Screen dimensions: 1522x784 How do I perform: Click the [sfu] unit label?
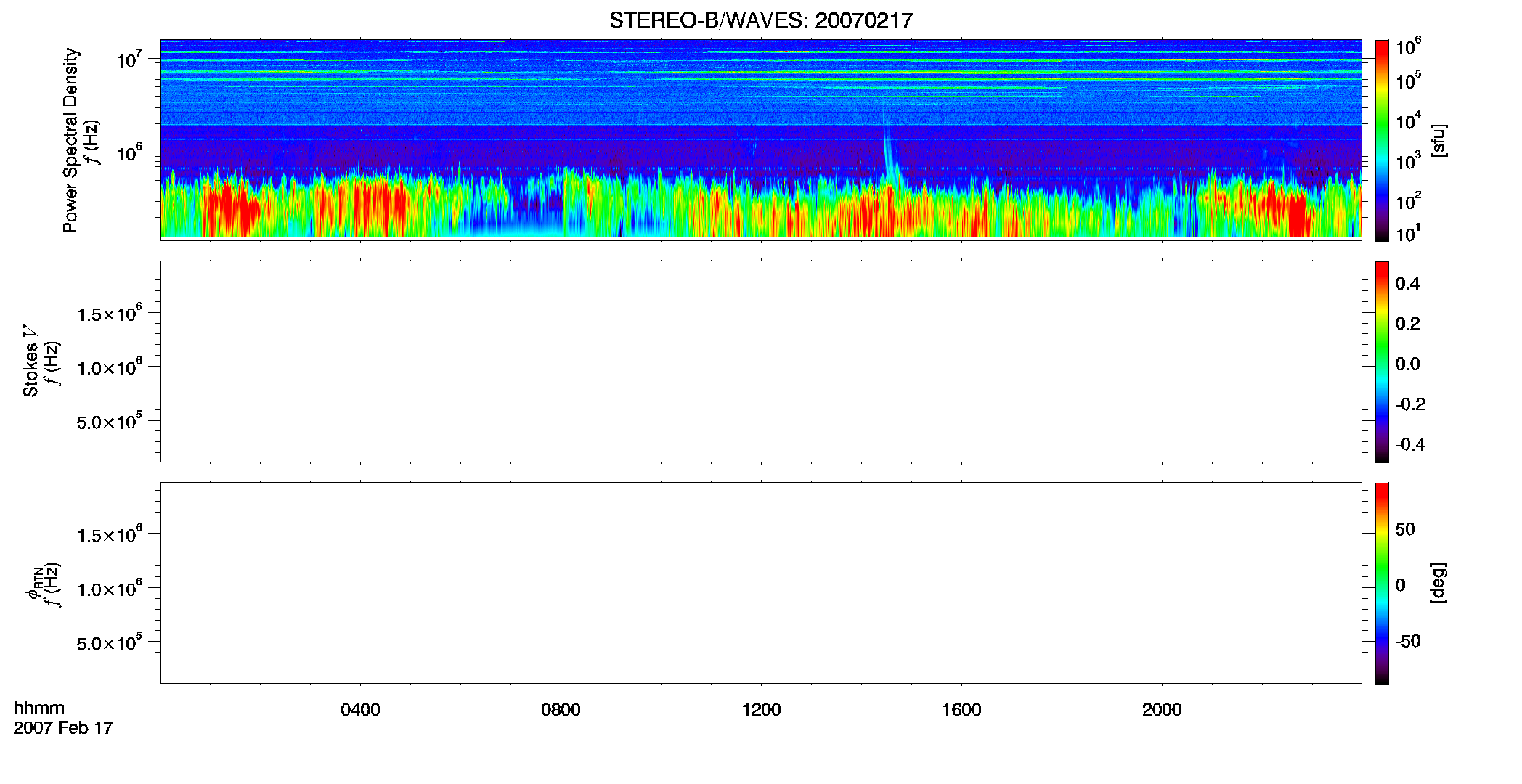1438,140
